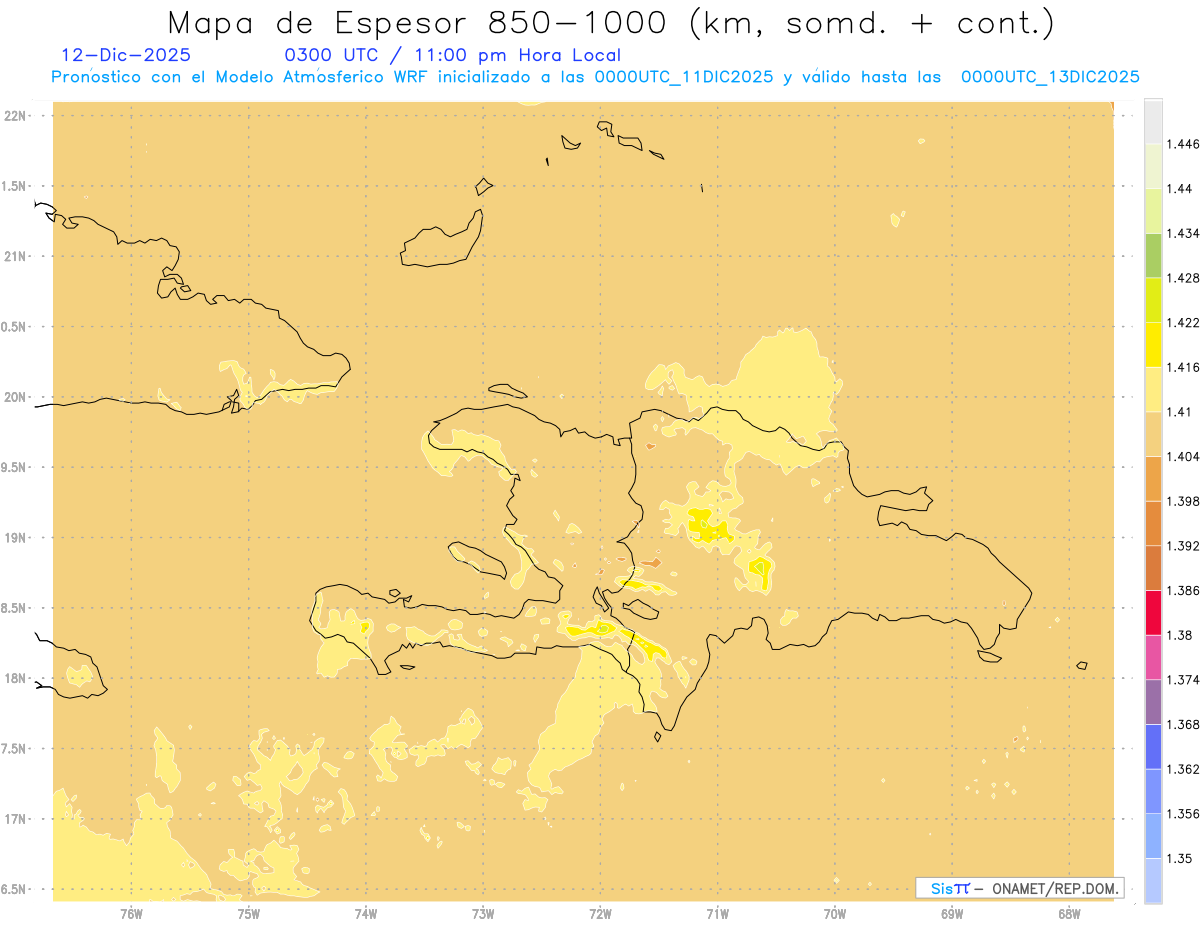Click the yellow-green swatch between 1.422 and 1.428
The height and width of the screenshot is (927, 1200).
[x=1153, y=300]
